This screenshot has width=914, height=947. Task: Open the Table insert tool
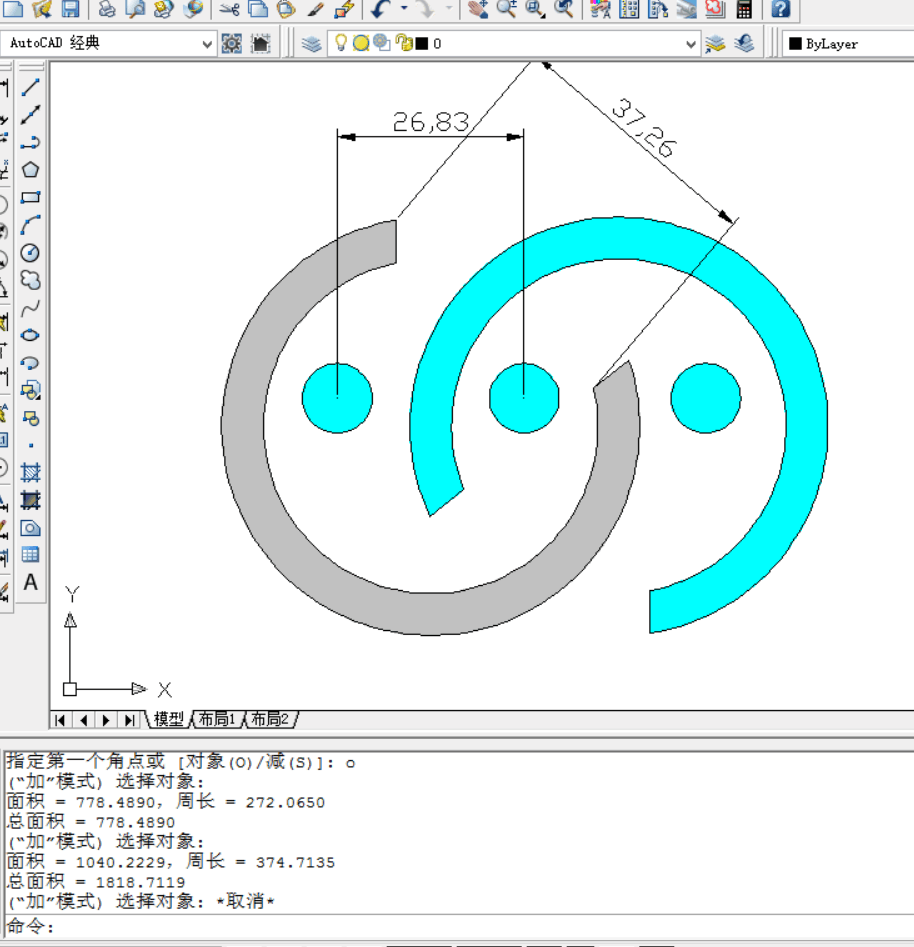pyautogui.click(x=31, y=555)
